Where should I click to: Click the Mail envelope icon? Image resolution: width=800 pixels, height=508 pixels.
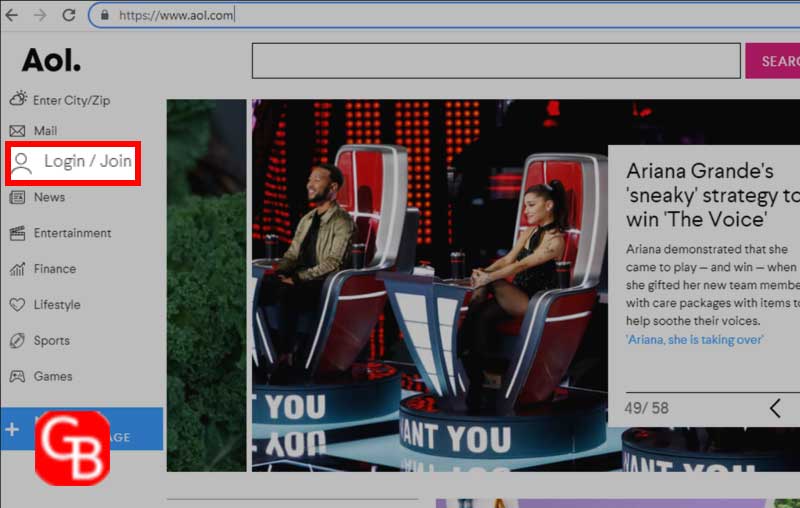[17, 131]
